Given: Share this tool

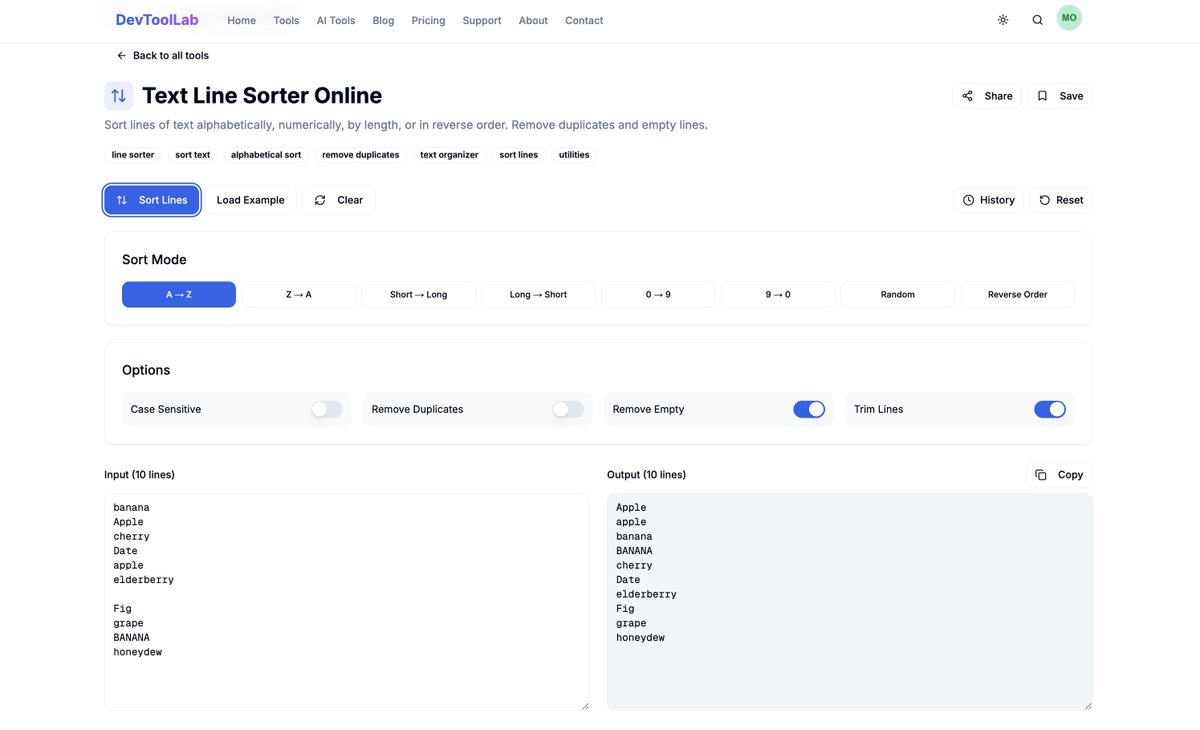Looking at the screenshot, I should [x=987, y=96].
